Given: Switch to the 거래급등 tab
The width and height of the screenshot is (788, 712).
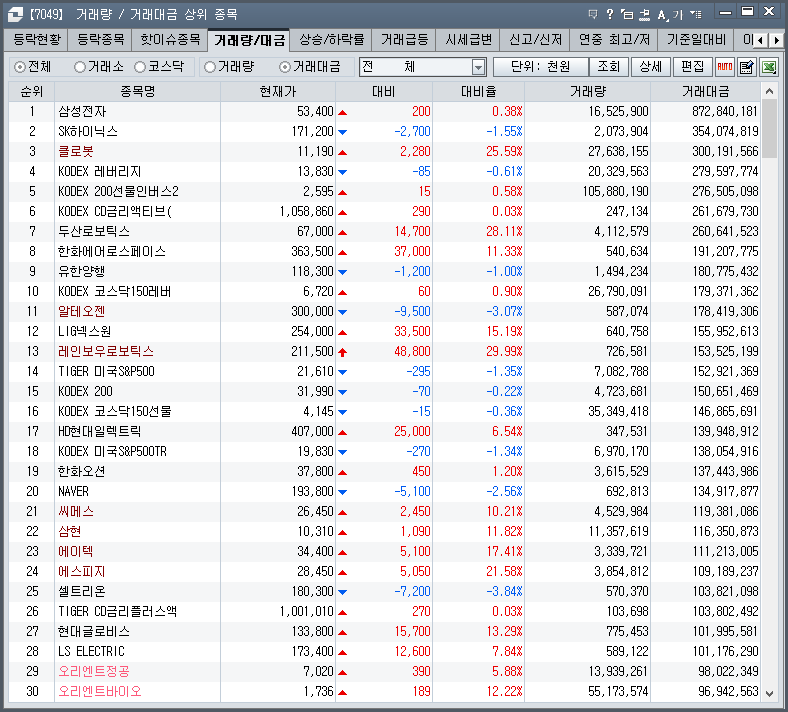Looking at the screenshot, I should [404, 40].
